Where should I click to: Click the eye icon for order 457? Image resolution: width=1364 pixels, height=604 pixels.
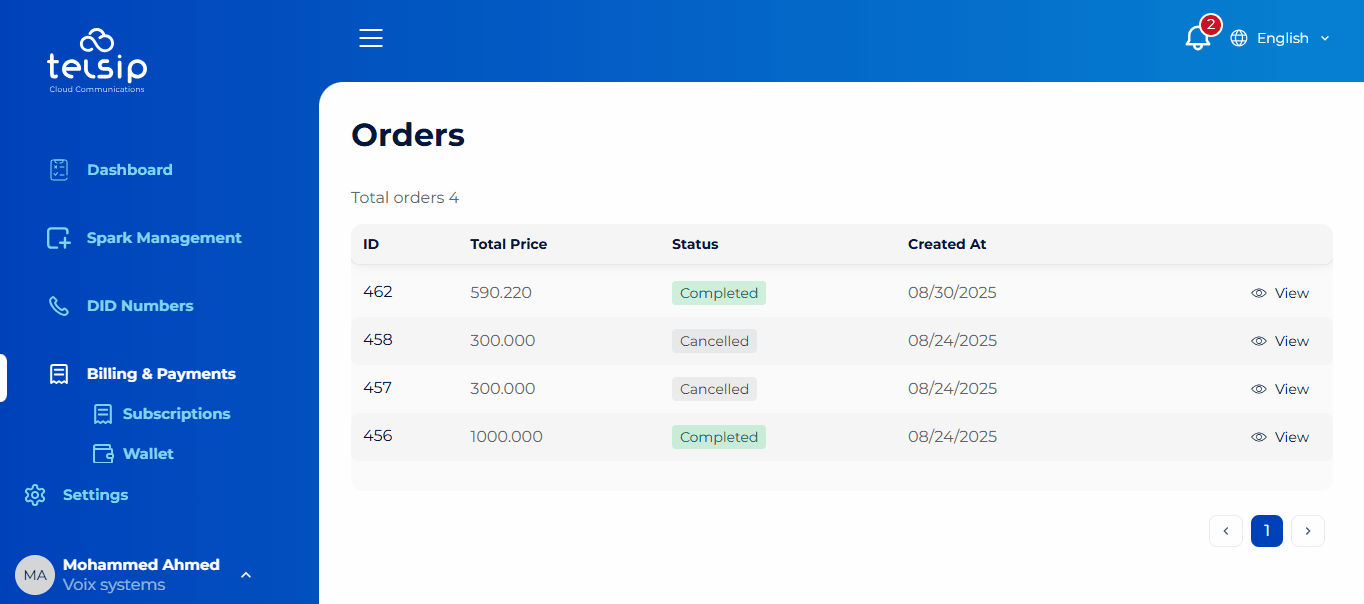tap(1259, 389)
